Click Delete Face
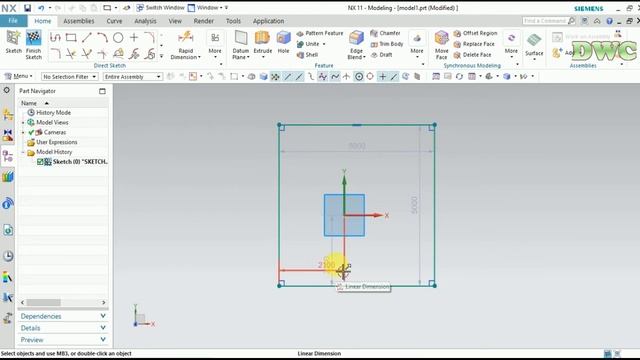Image resolution: width=640 pixels, height=360 pixels. point(472,55)
